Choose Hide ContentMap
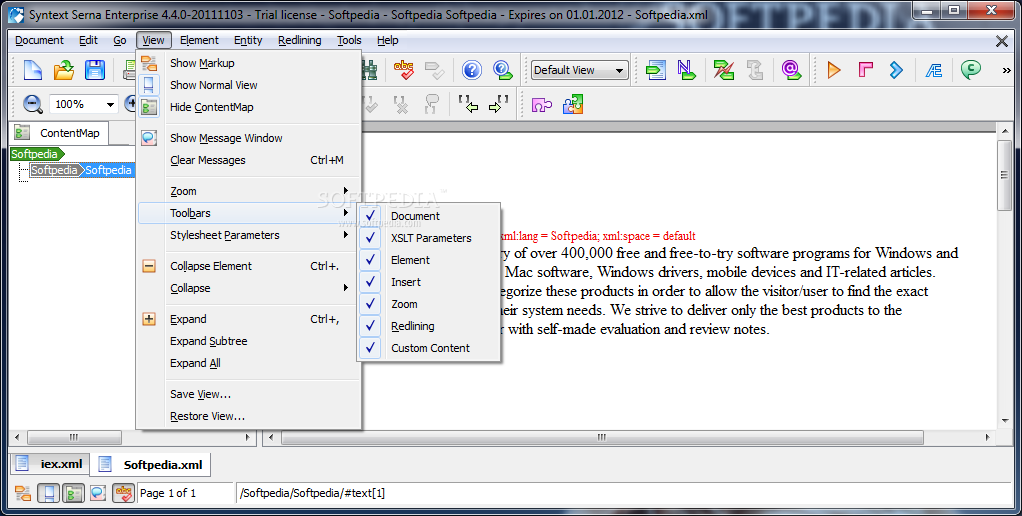This screenshot has height=516, width=1022. point(248,108)
